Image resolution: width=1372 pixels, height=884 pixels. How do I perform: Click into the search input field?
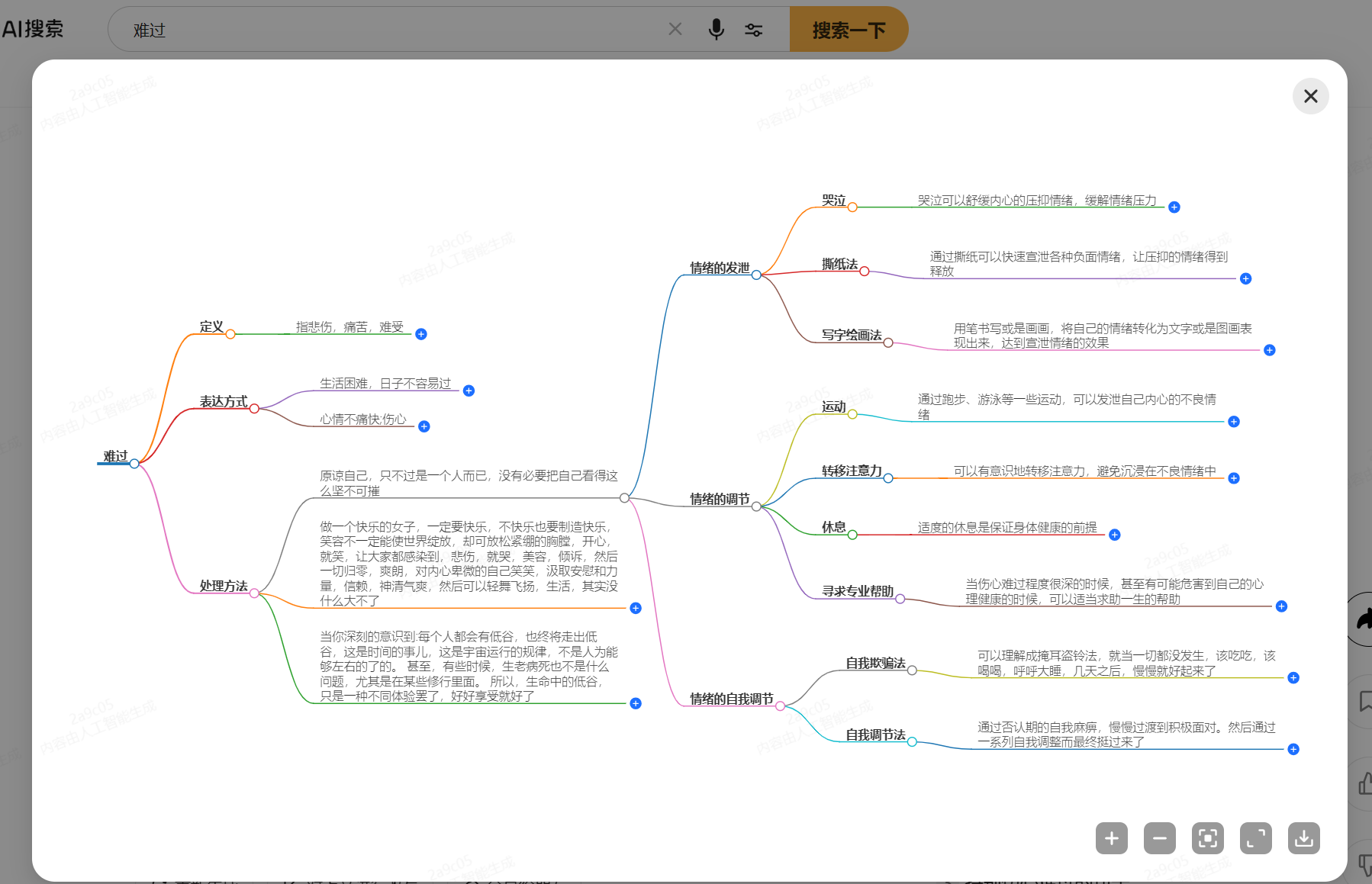coord(397,30)
